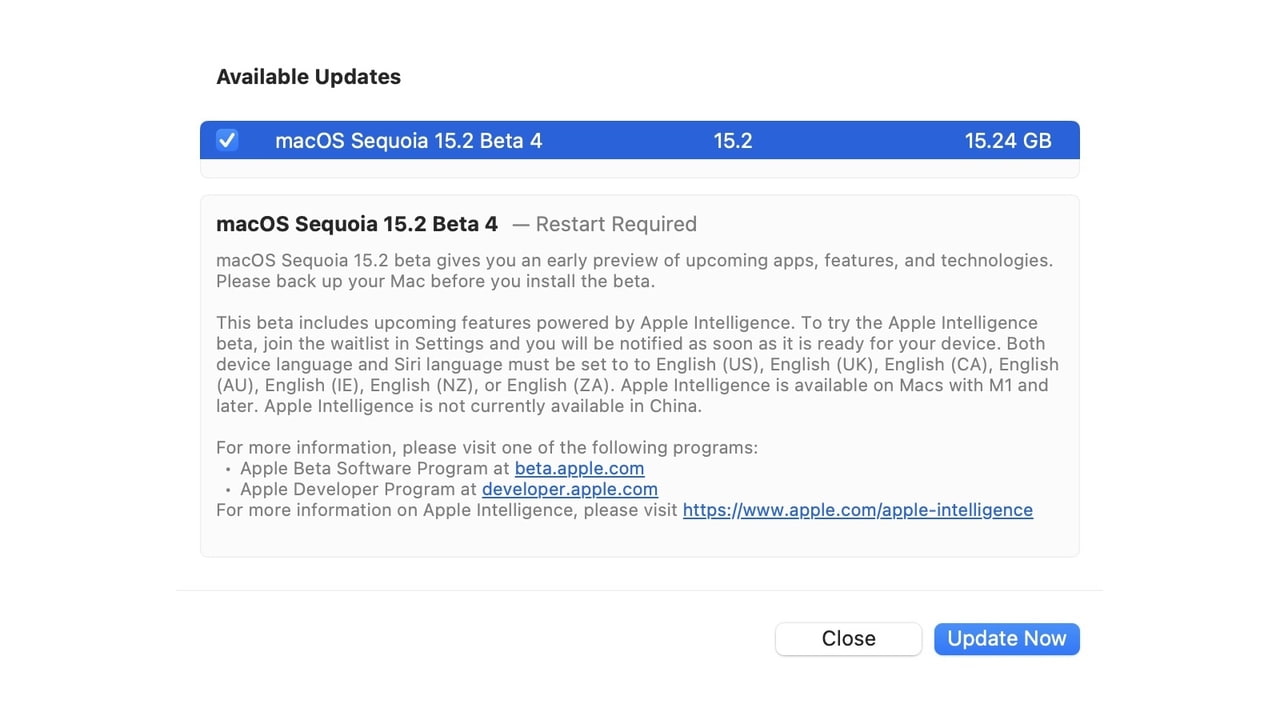The width and height of the screenshot is (1280, 720).
Task: Open the developer.apple.com link
Action: point(569,489)
